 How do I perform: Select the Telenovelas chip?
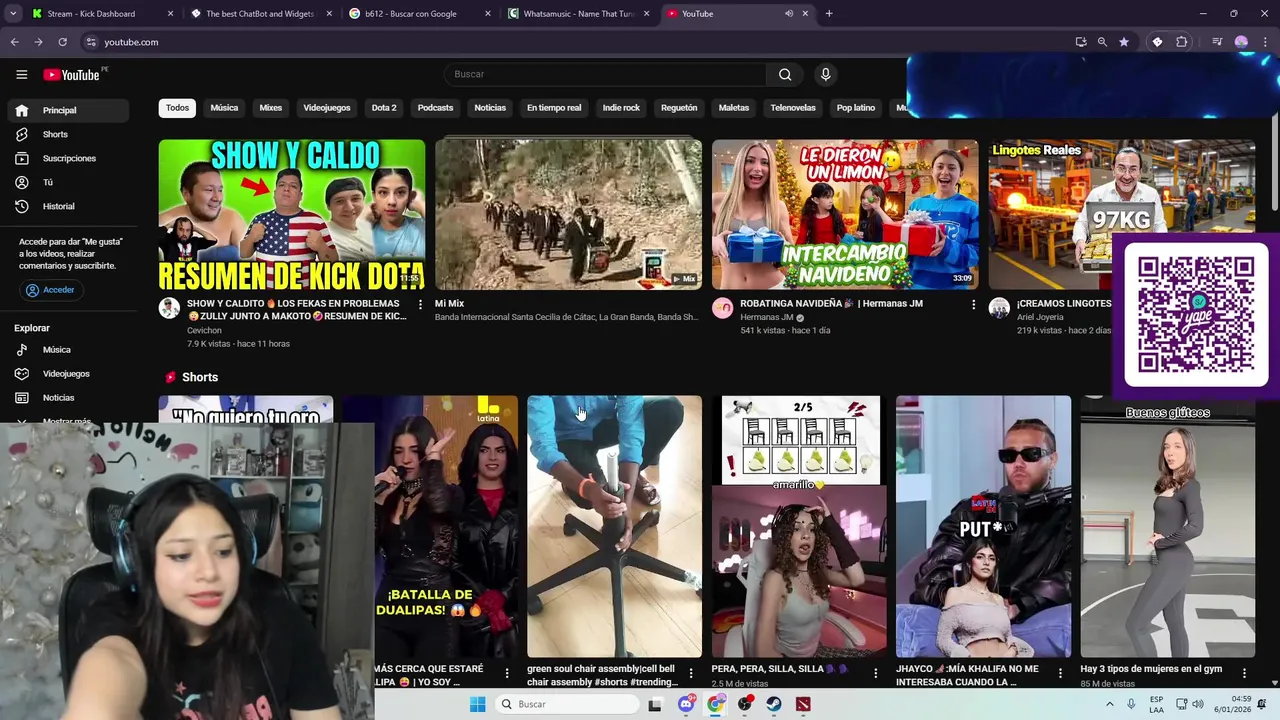793,108
